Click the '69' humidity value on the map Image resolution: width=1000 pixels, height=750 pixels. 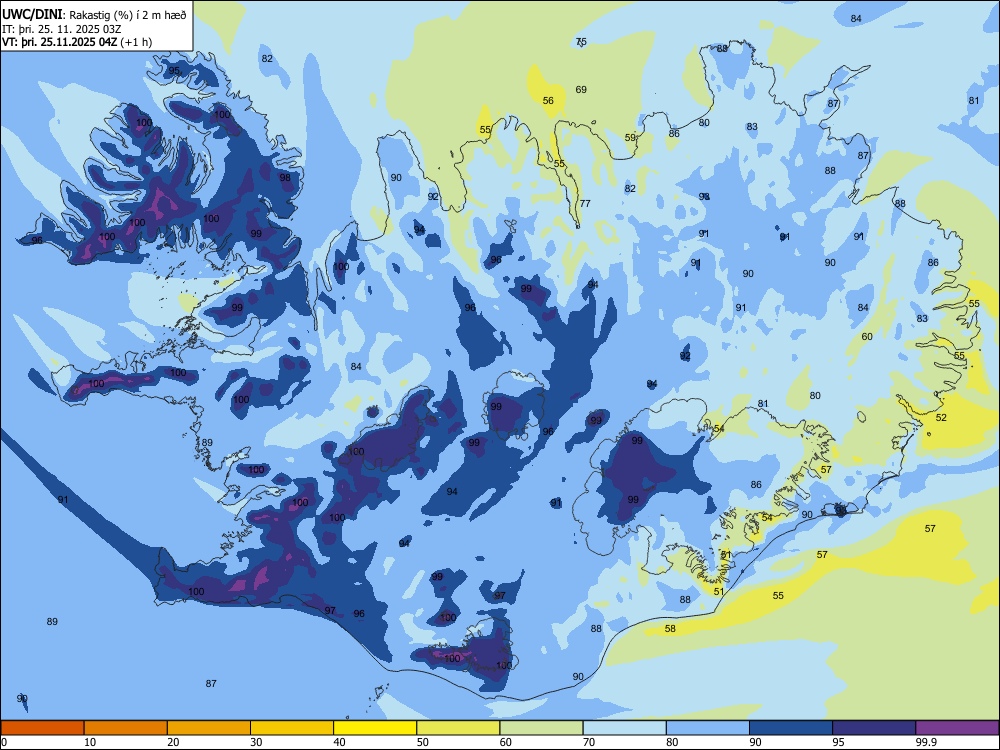pos(581,89)
